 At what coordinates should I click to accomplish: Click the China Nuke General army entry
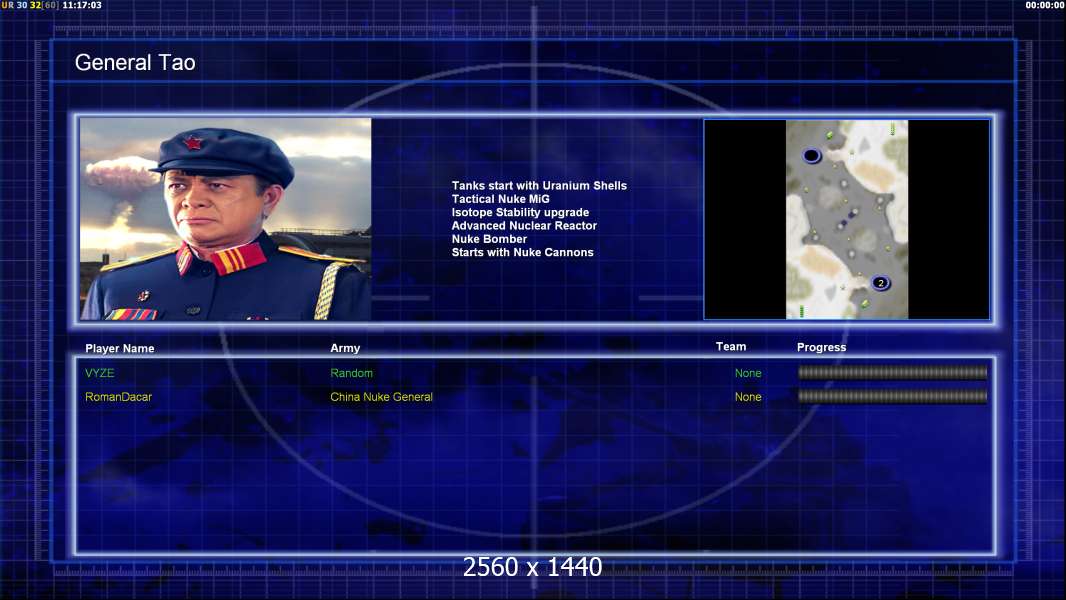[381, 397]
